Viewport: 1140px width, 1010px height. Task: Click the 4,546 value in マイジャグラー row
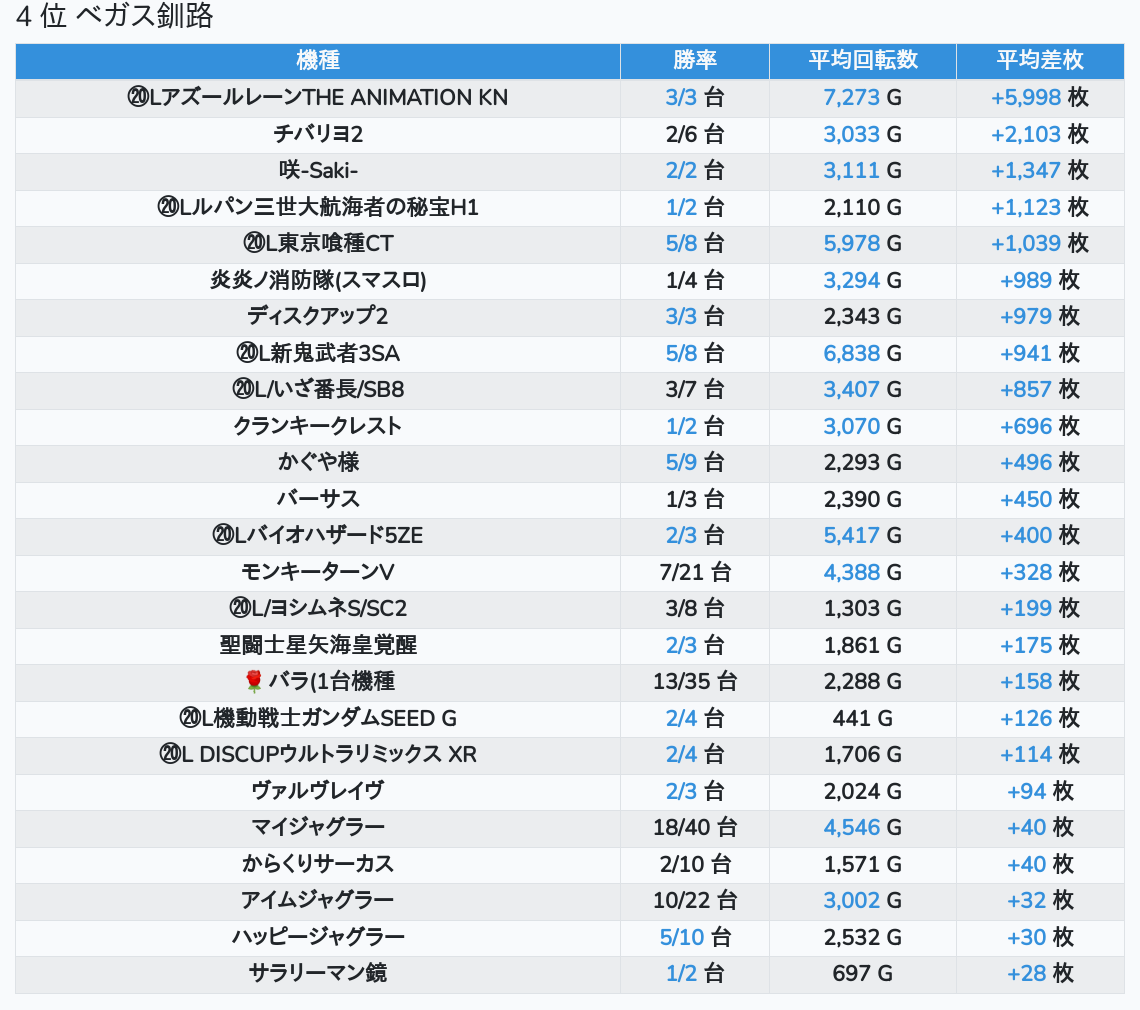(851, 828)
